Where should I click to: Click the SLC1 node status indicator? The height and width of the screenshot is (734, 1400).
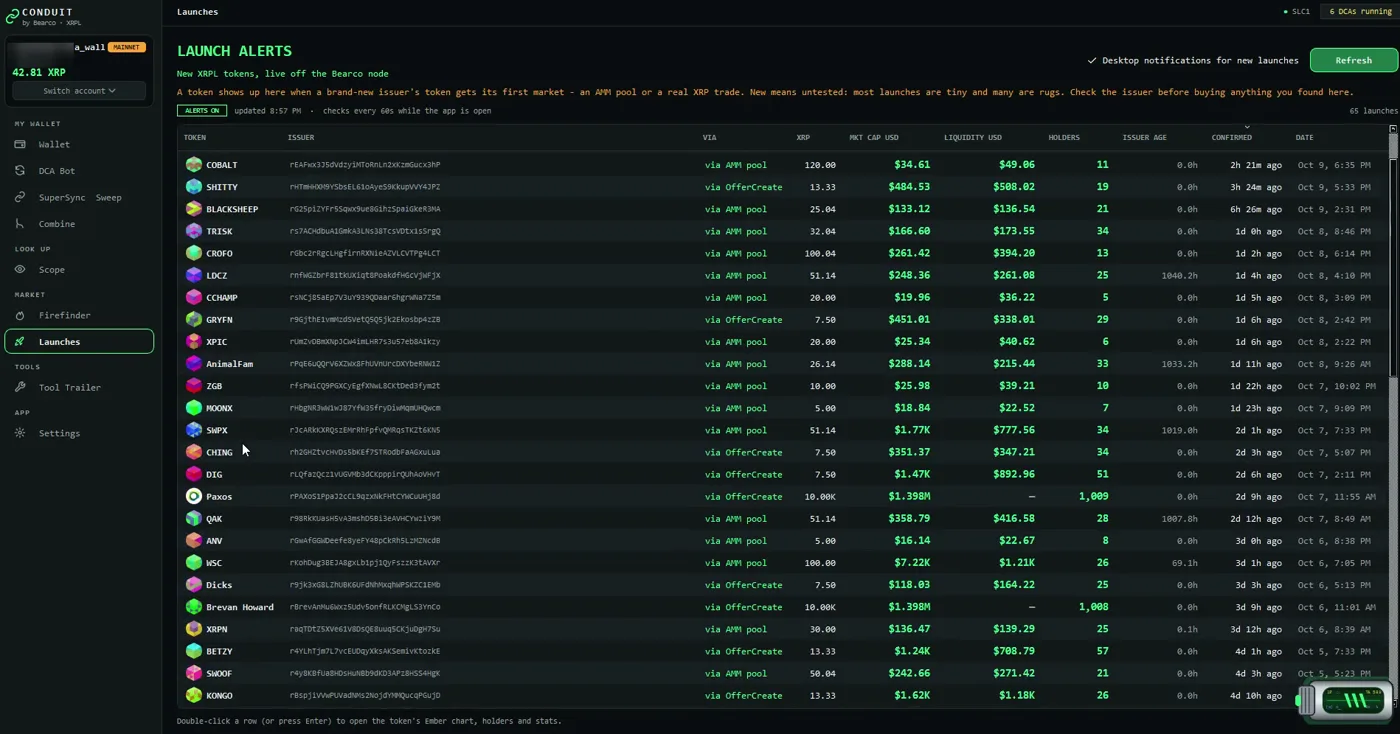pyautogui.click(x=1296, y=12)
